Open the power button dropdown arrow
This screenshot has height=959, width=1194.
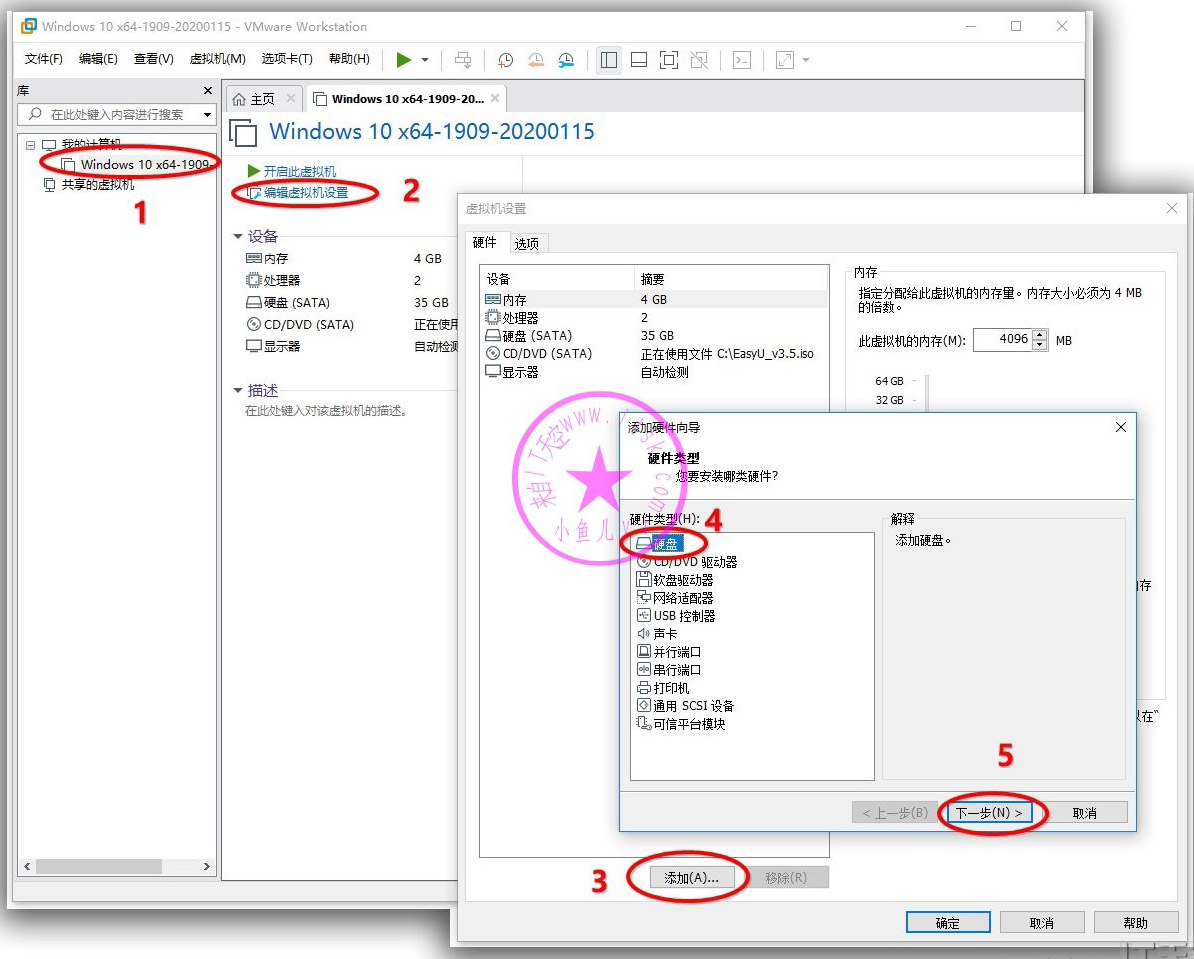pyautogui.click(x=425, y=59)
